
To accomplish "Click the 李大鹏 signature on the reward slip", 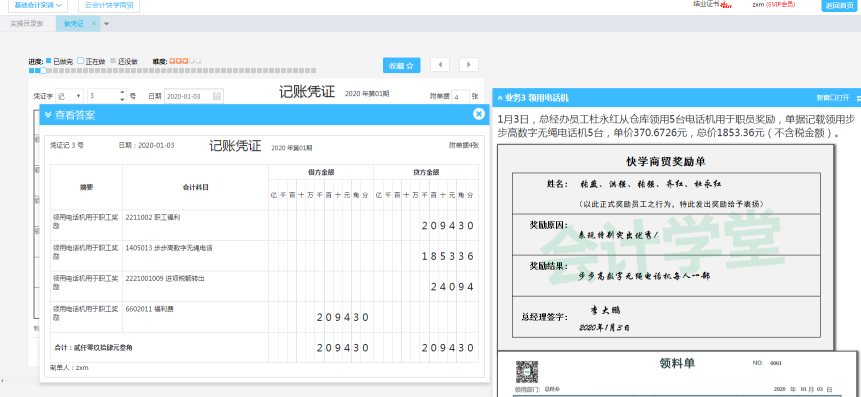I will [605, 311].
